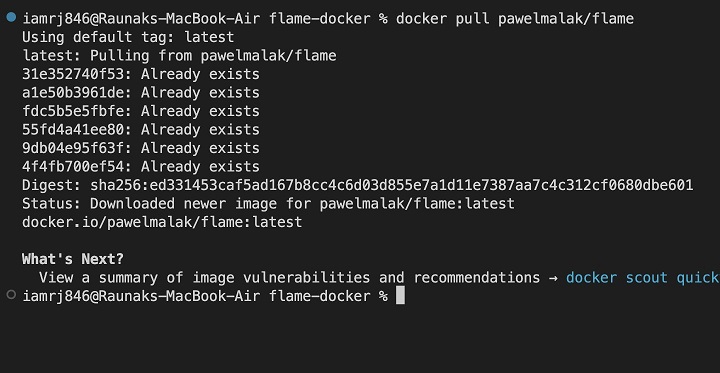Click the docker pull pawelmalak/flame command text

coord(515,19)
